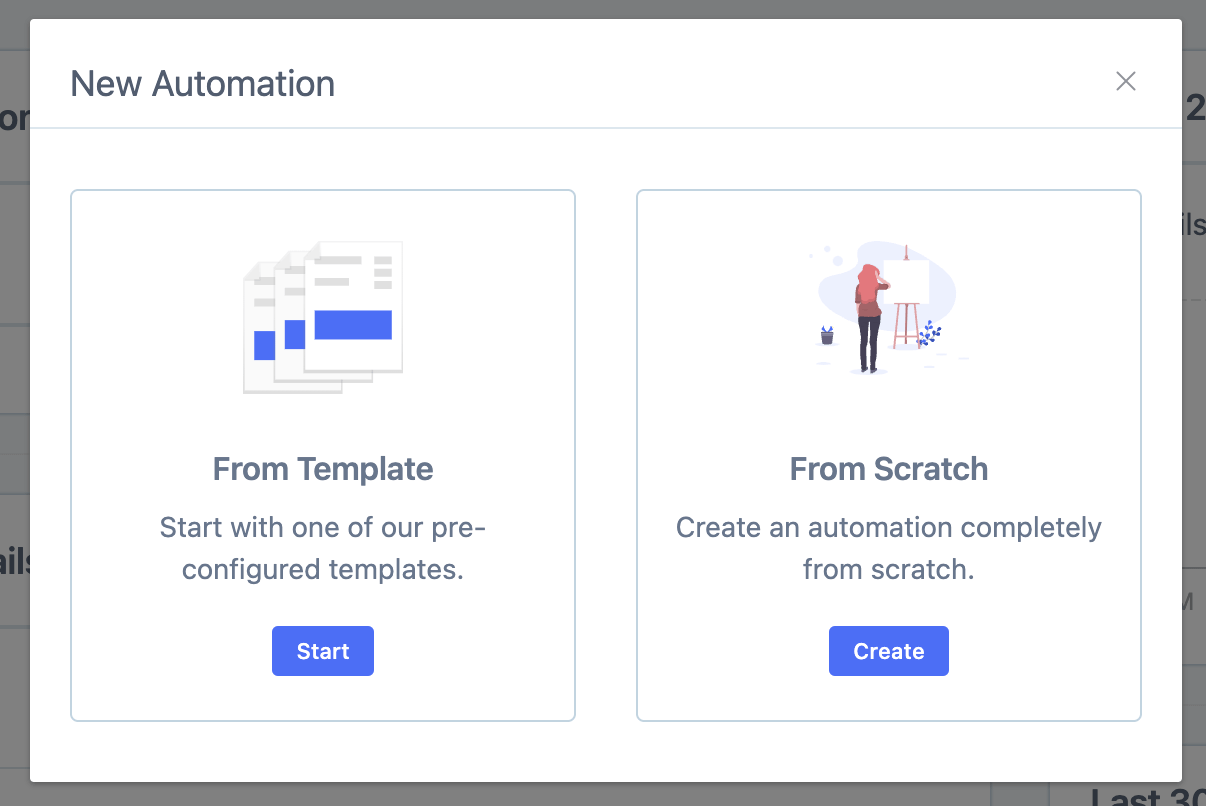Click the stacked documents template illustration
Screen dimensions: 1206x806
click(x=323, y=317)
